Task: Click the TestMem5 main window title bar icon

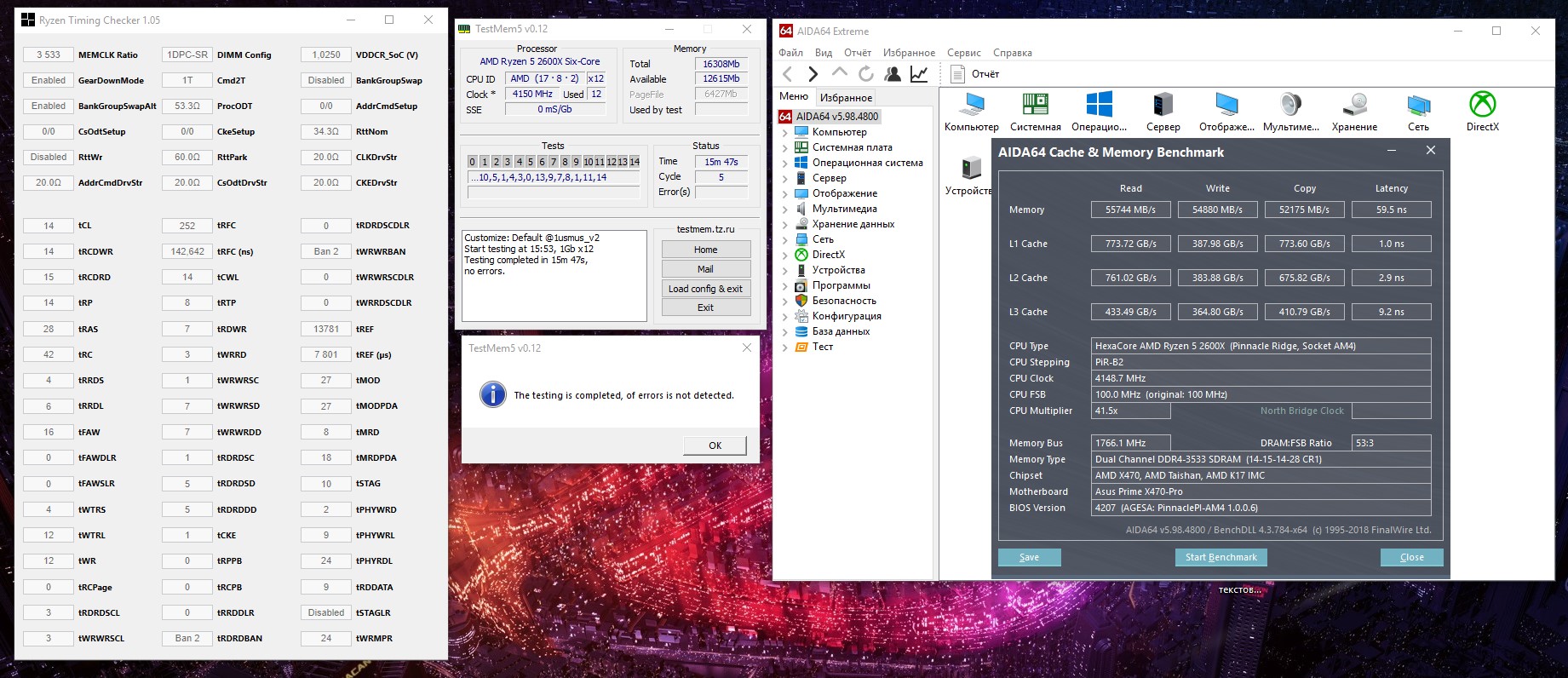Action: click(x=464, y=29)
